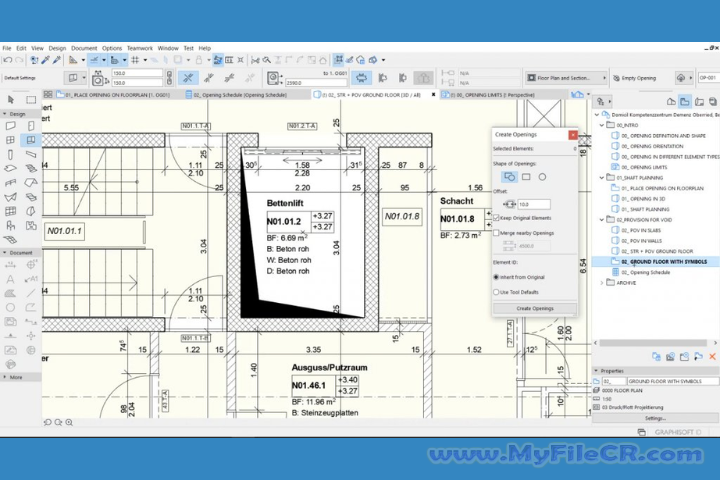Click Default Settings in info box
Image resolution: width=720 pixels, height=480 pixels.
click(20, 78)
